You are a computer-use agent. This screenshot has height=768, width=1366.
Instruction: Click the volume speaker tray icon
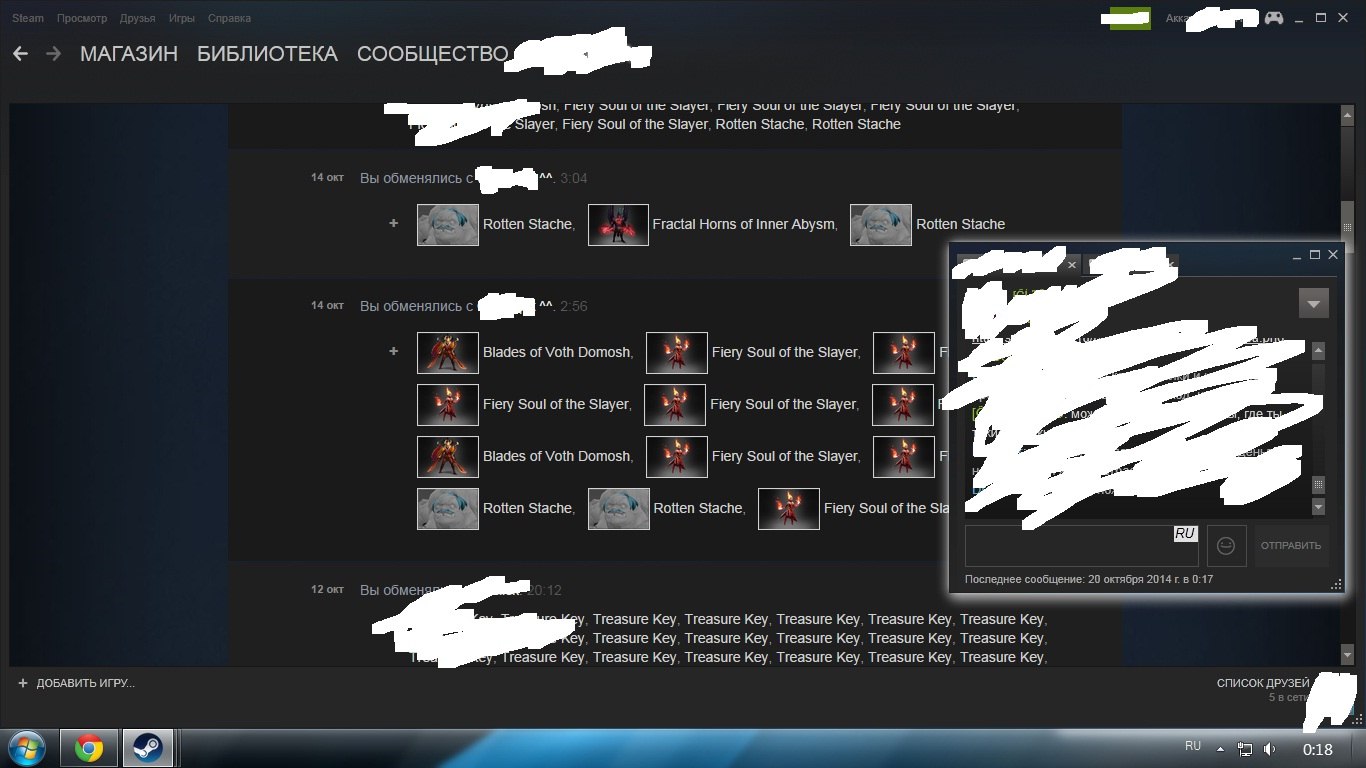coord(1269,749)
